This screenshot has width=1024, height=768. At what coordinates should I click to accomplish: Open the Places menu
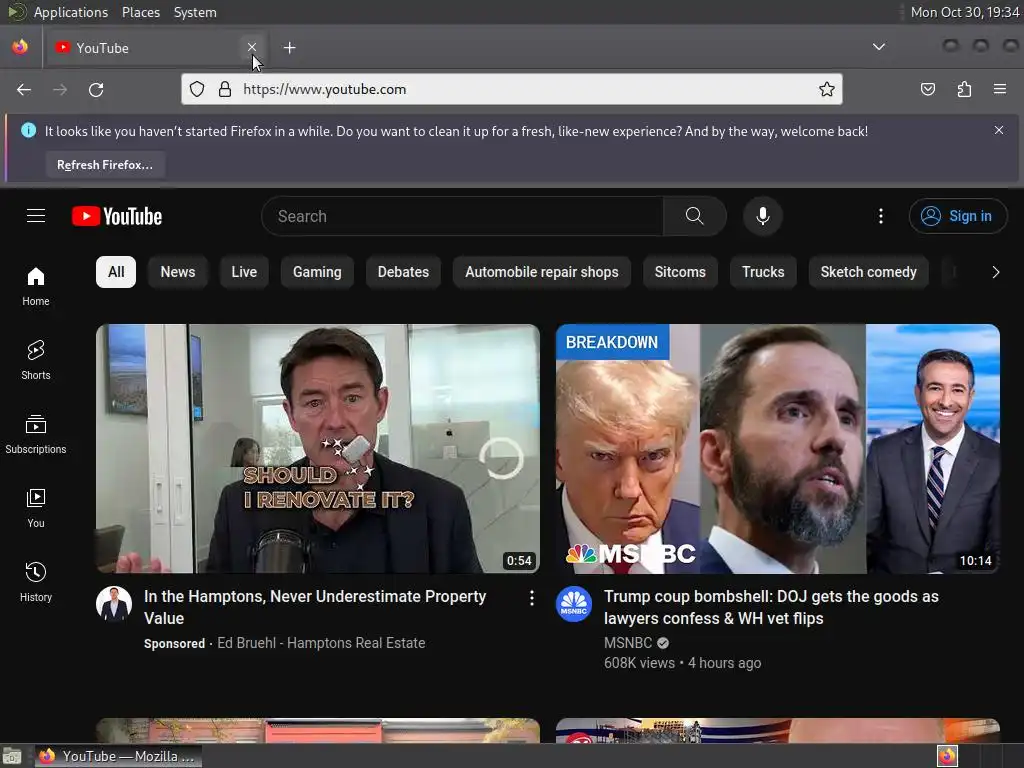click(141, 12)
